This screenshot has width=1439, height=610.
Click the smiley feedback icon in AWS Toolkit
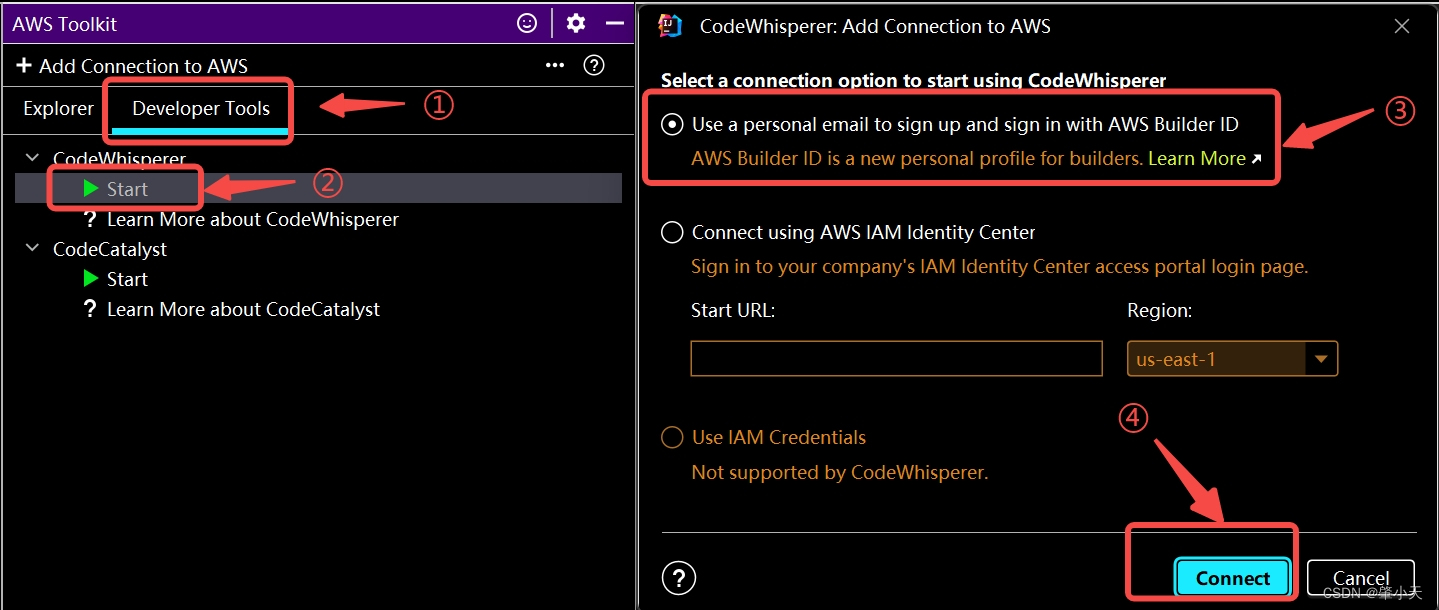[527, 23]
